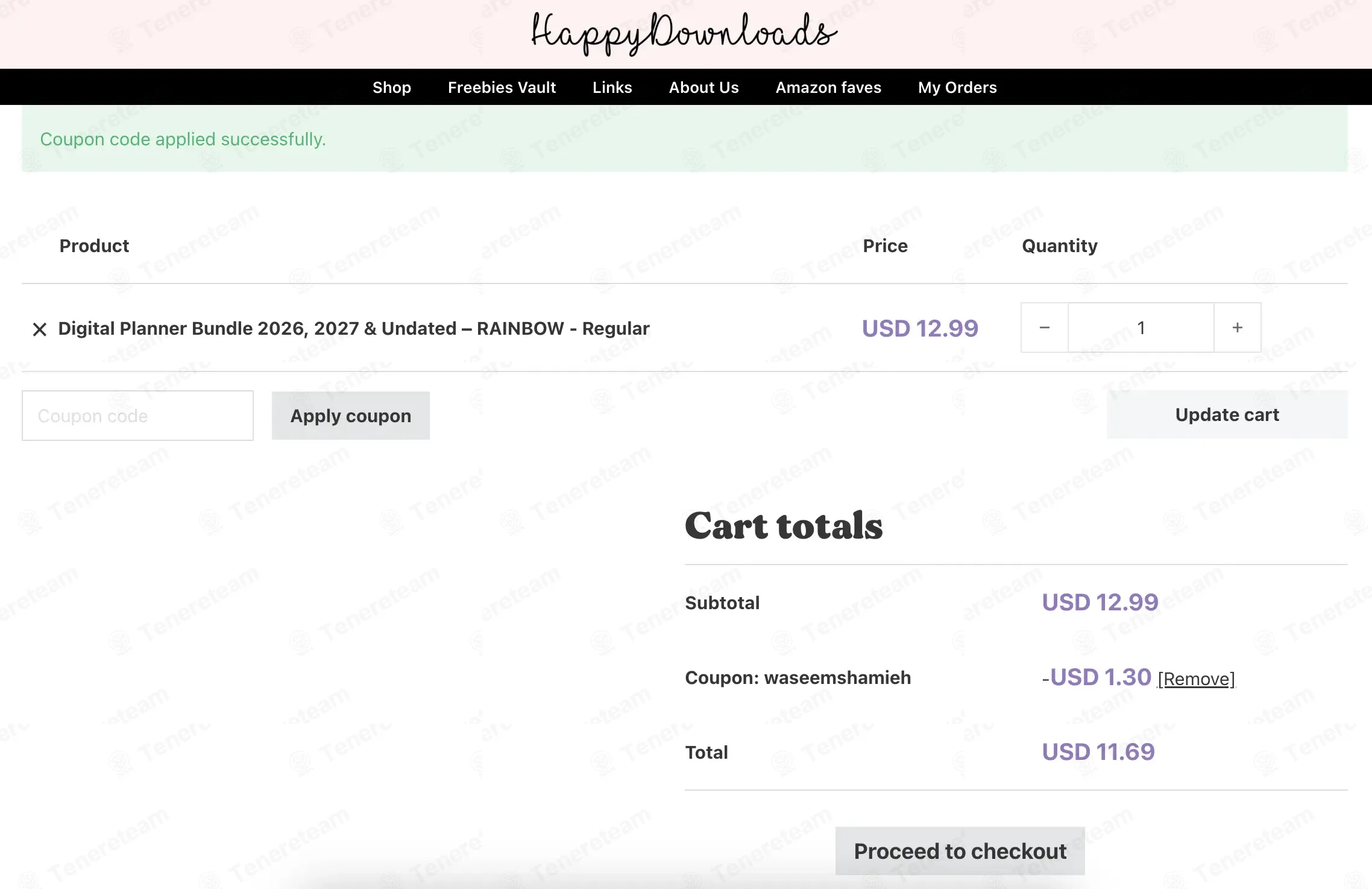Proceed to checkout
This screenshot has width=1372, height=889.
point(960,851)
